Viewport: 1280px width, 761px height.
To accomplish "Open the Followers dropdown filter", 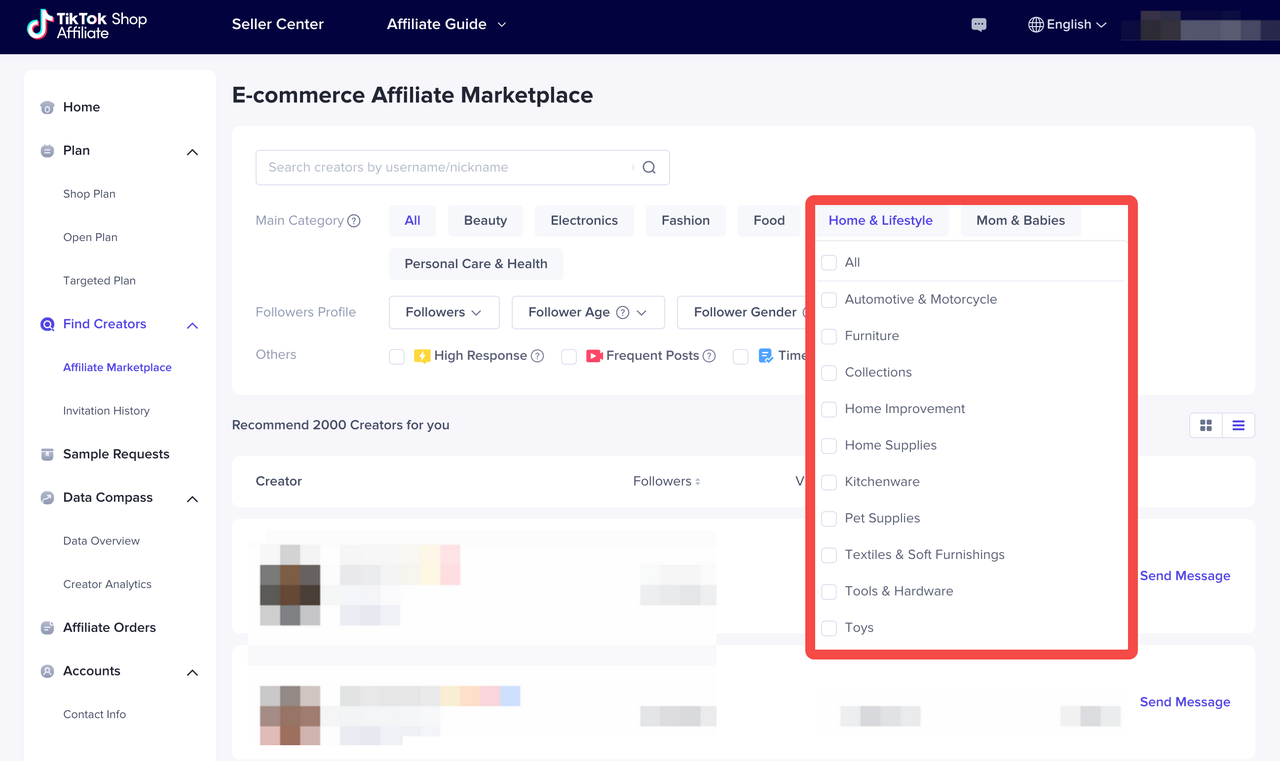I will click(x=443, y=312).
